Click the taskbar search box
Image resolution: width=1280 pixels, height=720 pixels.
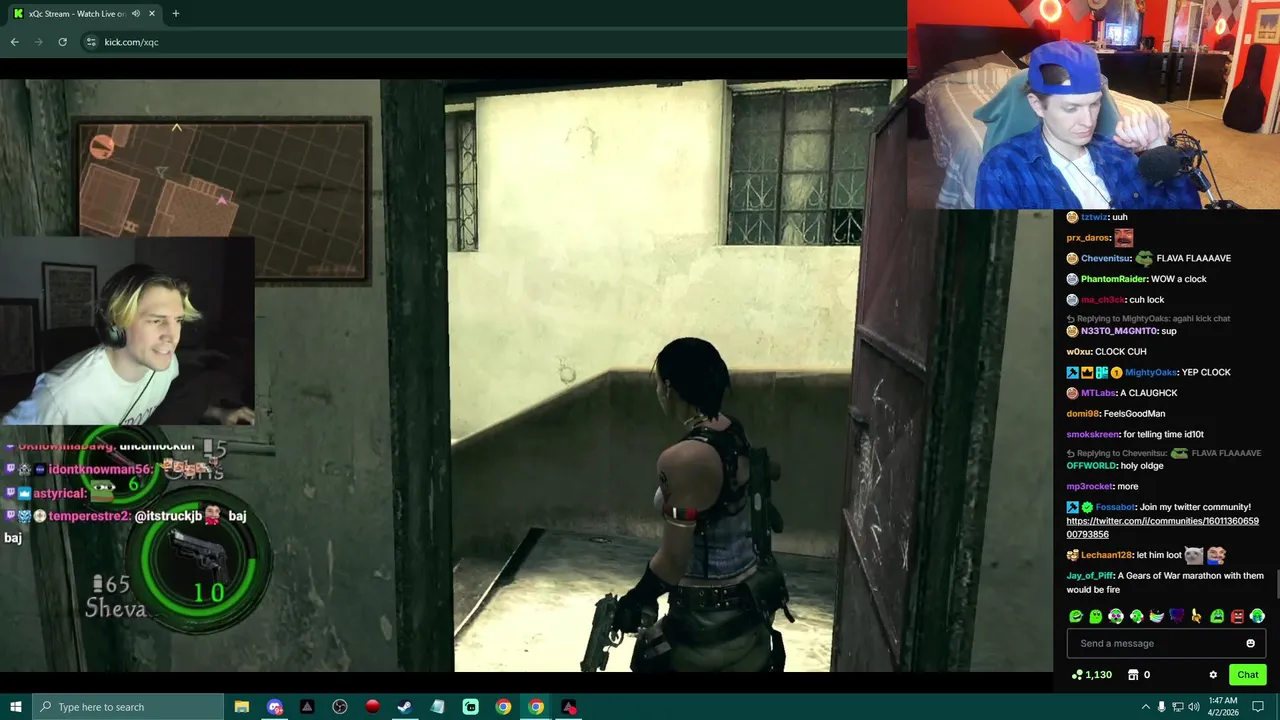point(127,707)
